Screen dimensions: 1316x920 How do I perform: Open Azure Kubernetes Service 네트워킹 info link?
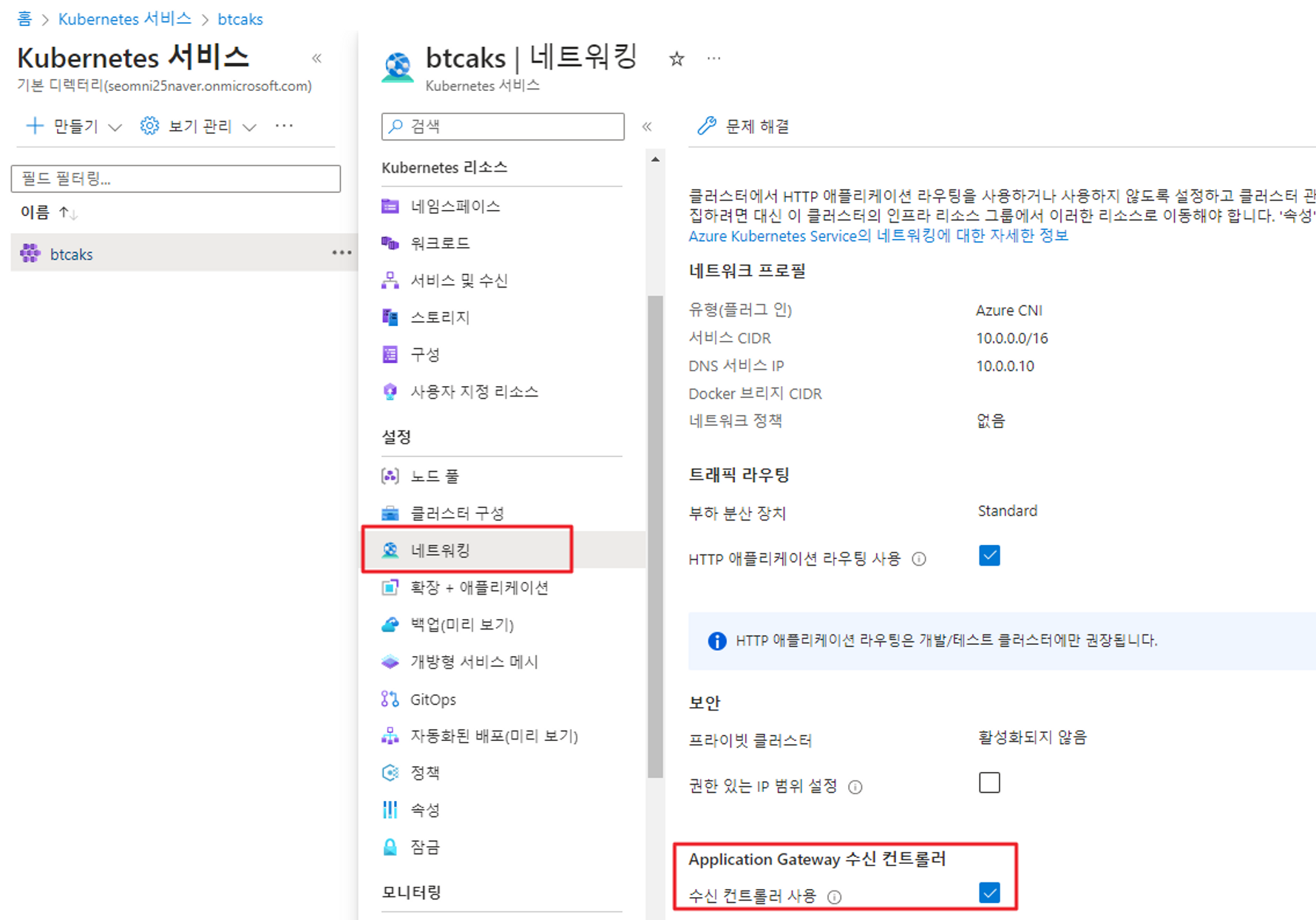tap(878, 236)
